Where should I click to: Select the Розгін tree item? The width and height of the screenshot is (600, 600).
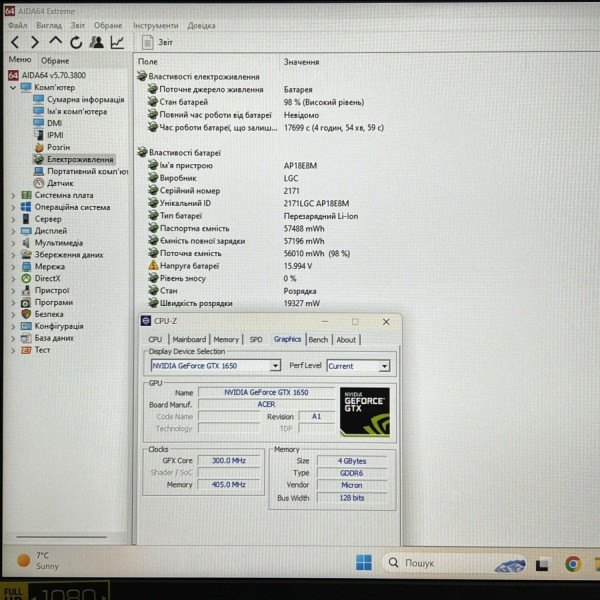click(52, 147)
